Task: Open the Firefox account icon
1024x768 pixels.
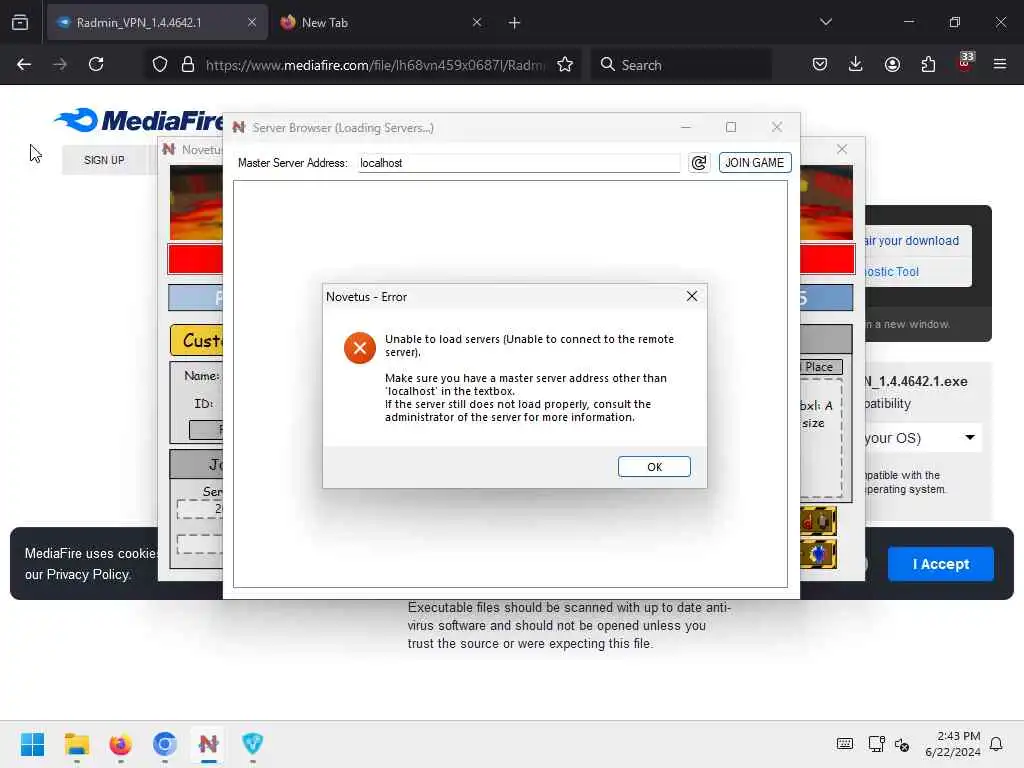Action: tap(892, 65)
